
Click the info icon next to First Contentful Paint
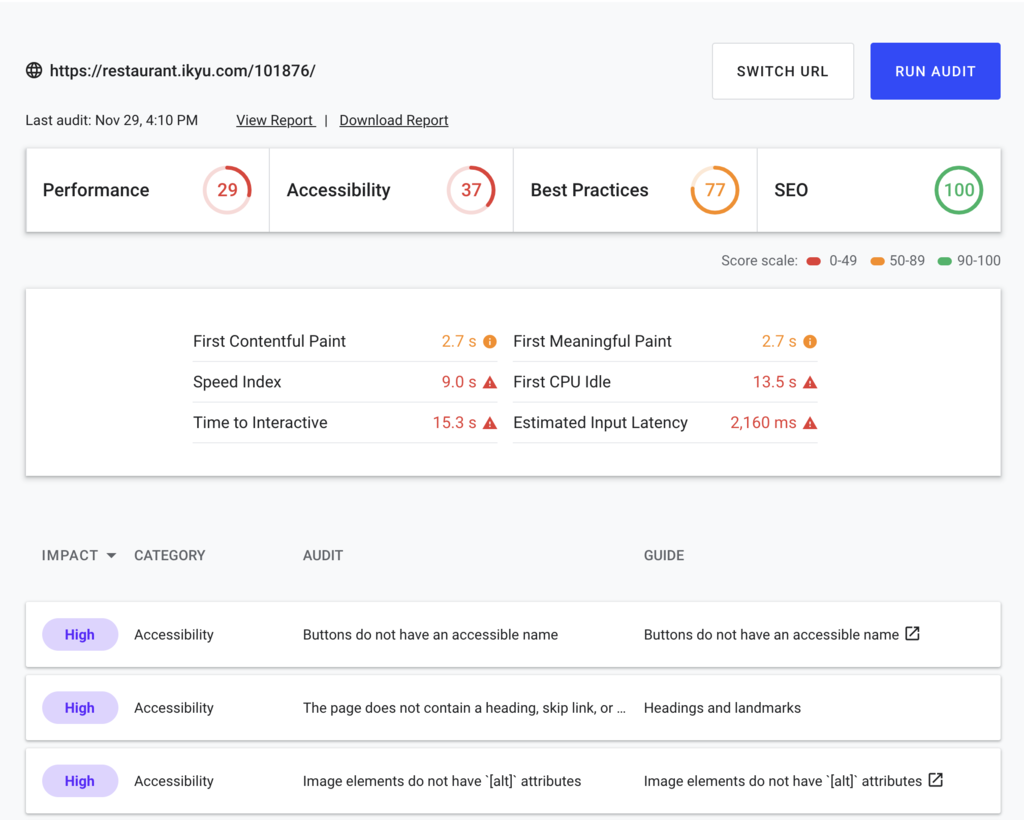pos(490,341)
